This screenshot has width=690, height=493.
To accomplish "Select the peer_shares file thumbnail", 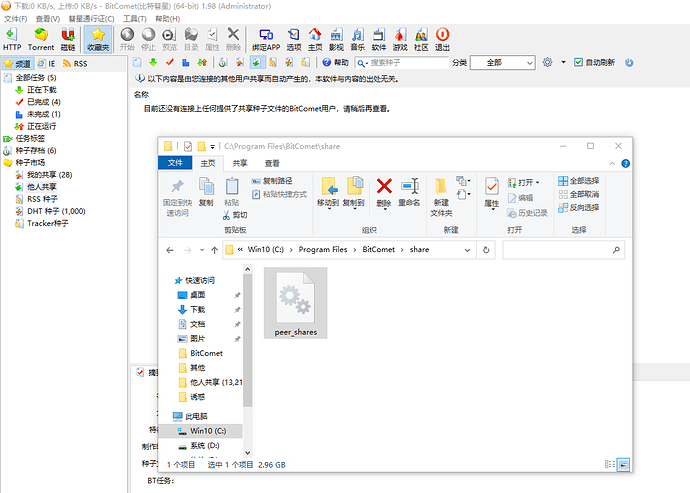I will point(295,303).
